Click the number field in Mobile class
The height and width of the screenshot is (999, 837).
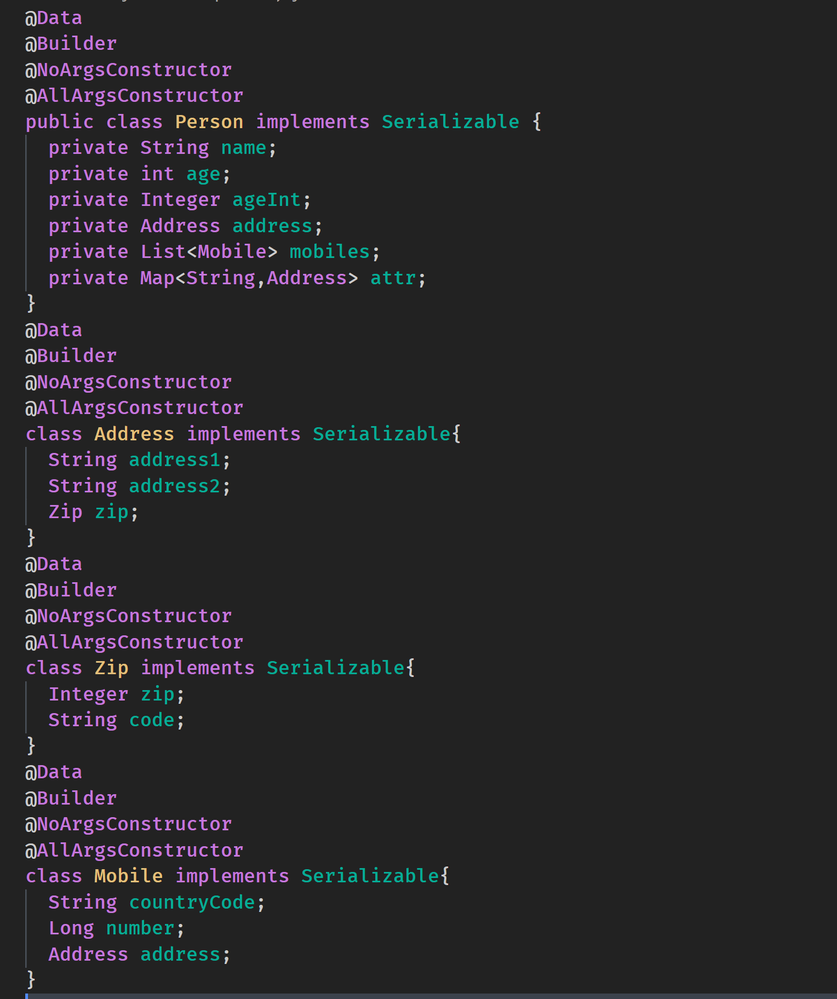click(x=140, y=928)
